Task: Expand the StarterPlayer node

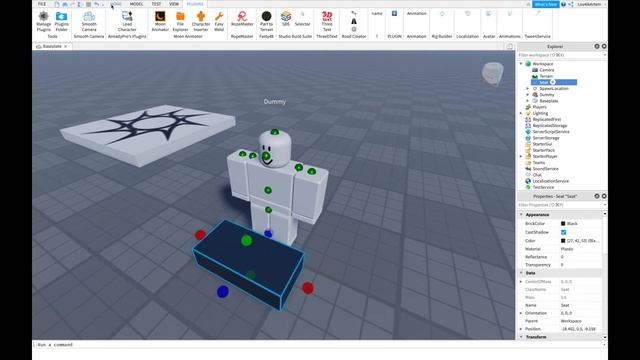Action: click(x=521, y=156)
